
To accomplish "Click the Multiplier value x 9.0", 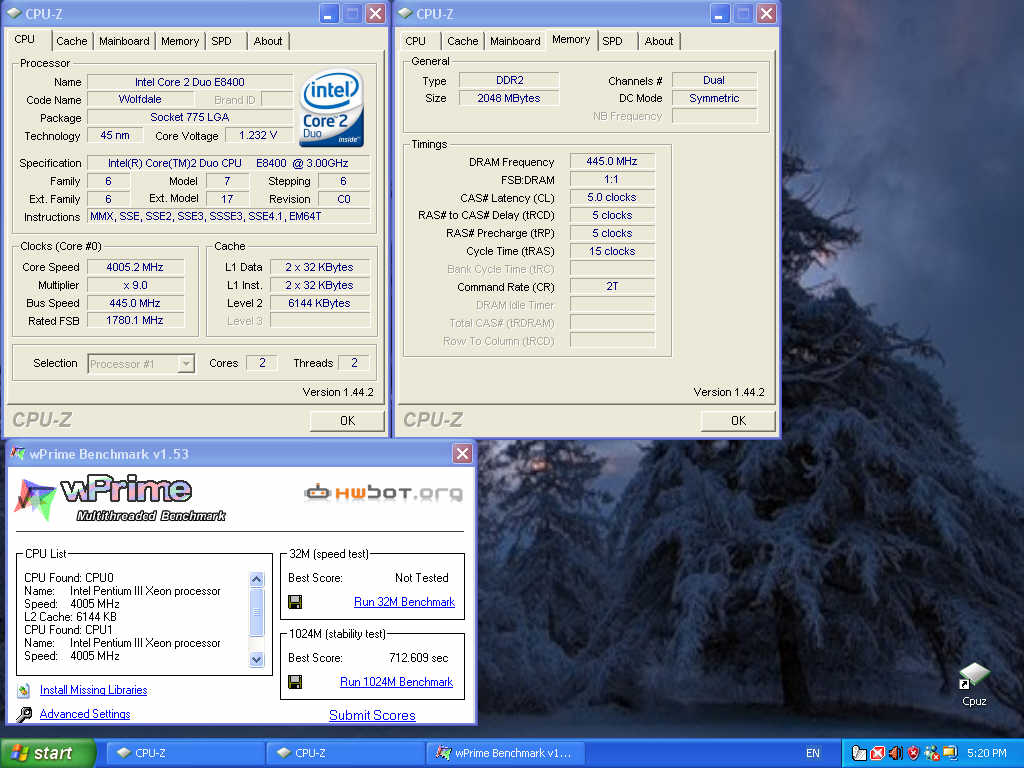I will pos(135,285).
